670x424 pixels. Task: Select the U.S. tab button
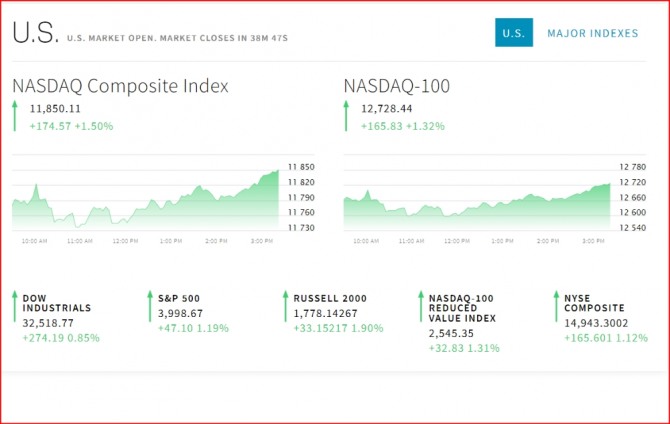click(x=513, y=33)
